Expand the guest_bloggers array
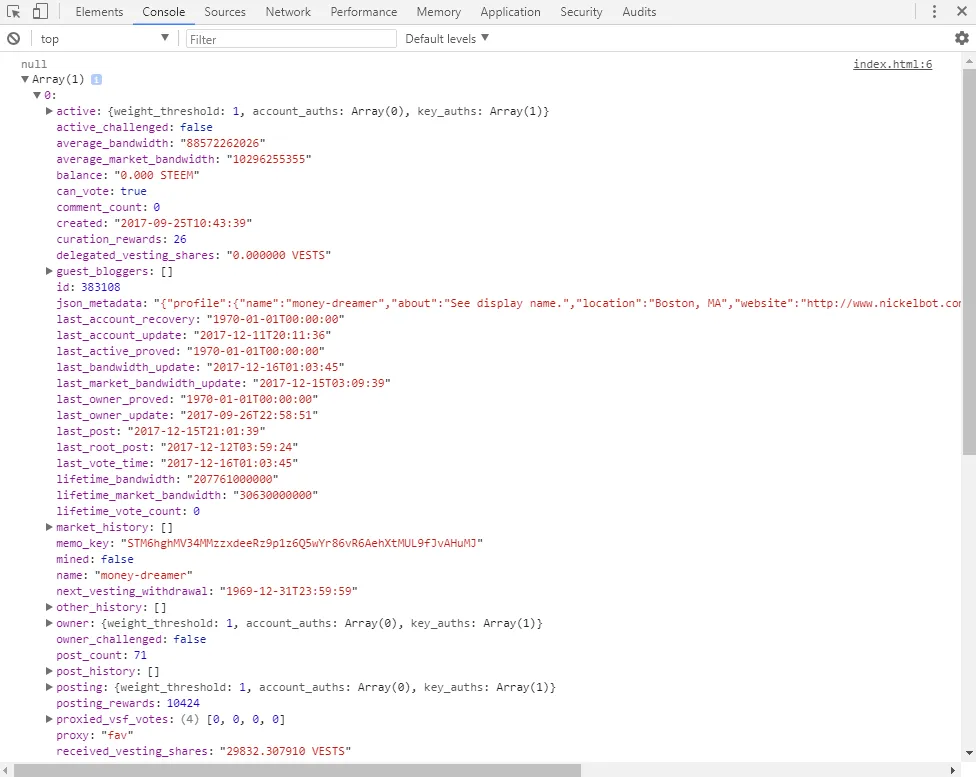976x777 pixels. tap(49, 271)
